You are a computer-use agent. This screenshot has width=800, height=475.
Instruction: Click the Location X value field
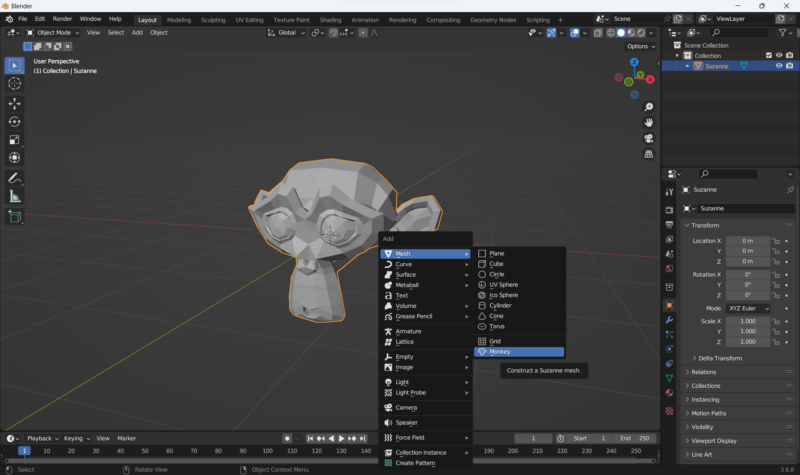pyautogui.click(x=747, y=241)
